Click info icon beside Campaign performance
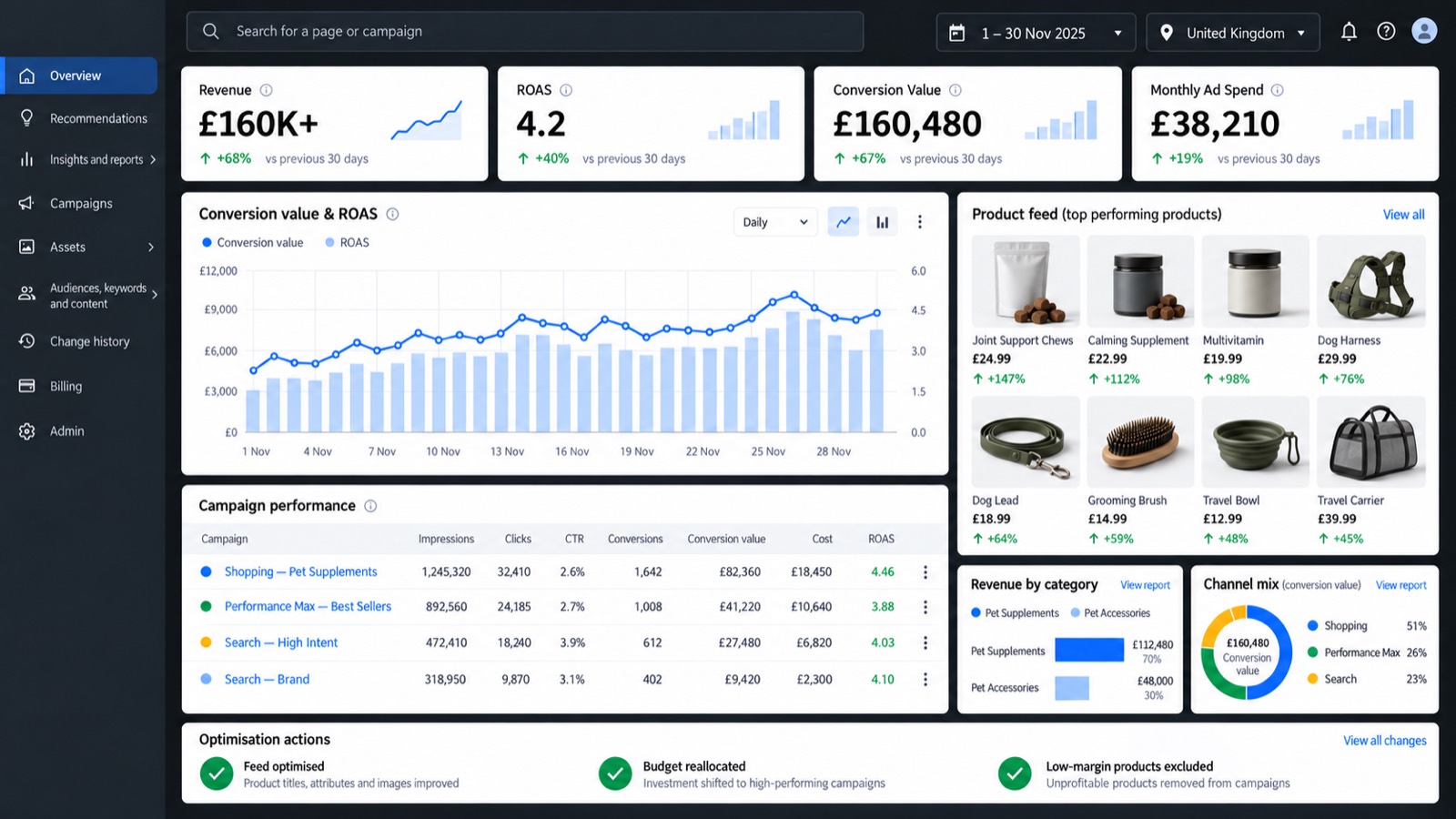 pyautogui.click(x=370, y=506)
